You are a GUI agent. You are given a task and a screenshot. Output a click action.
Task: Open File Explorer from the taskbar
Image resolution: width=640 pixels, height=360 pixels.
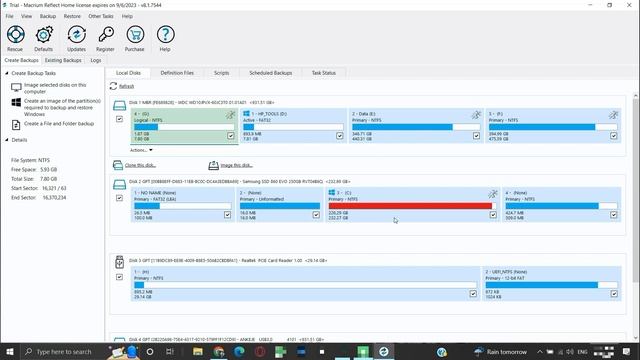pos(198,351)
